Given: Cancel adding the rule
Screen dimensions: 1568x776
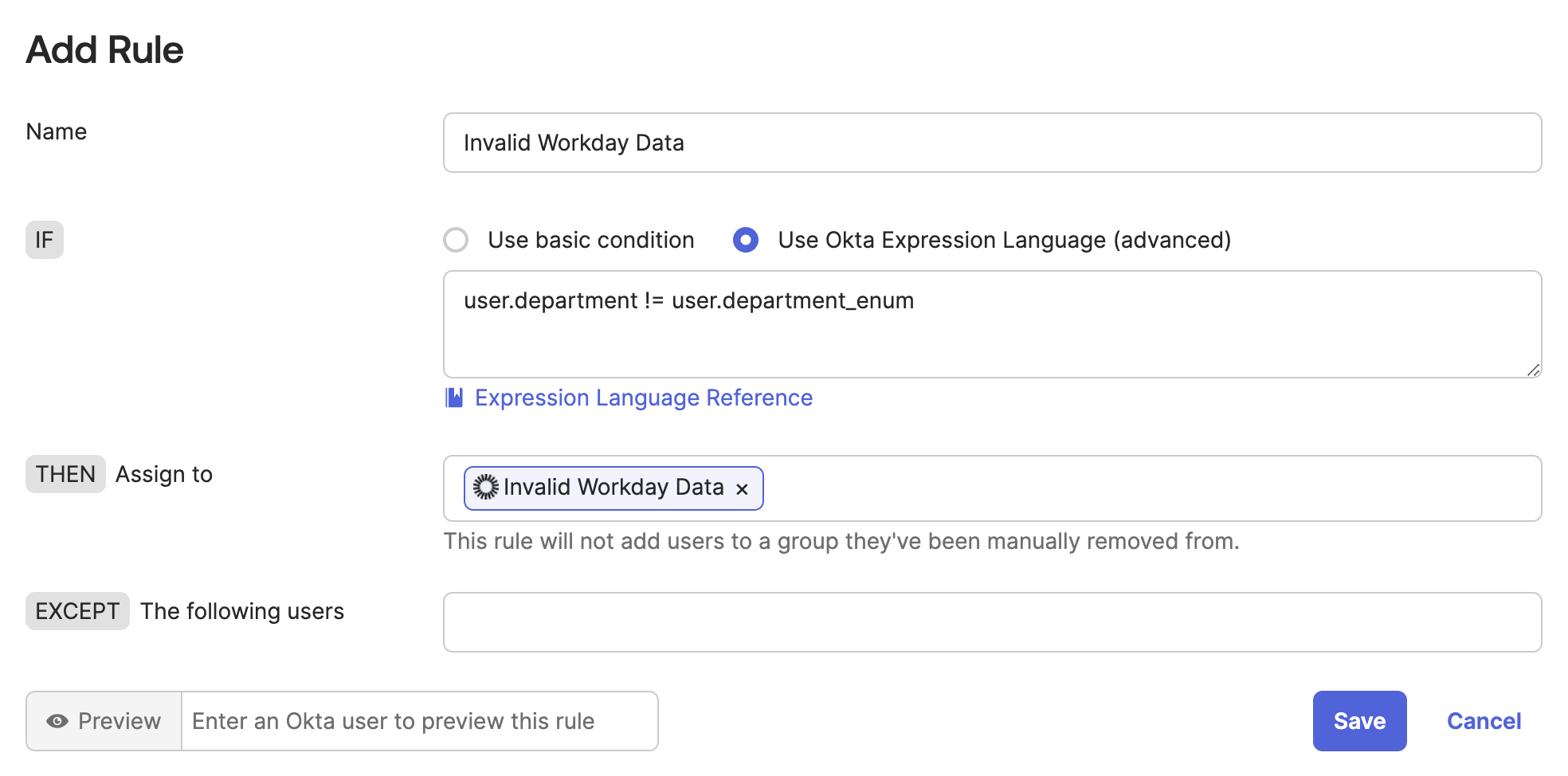Looking at the screenshot, I should click(1484, 721).
